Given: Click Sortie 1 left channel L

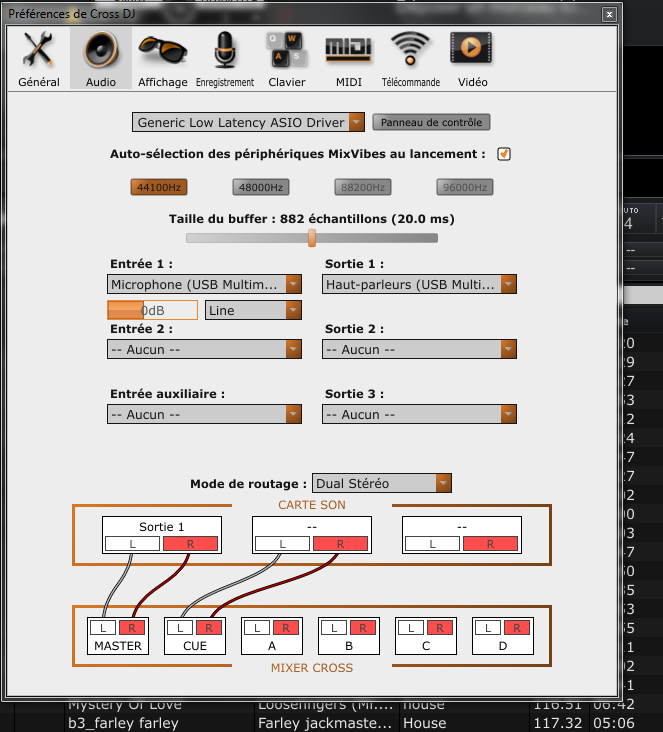Looking at the screenshot, I should [133, 544].
